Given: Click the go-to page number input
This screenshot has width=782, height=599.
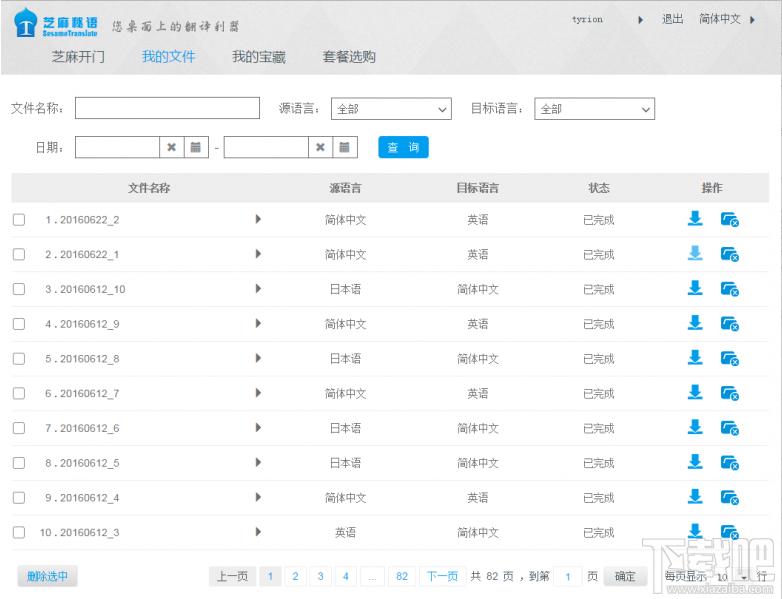Looking at the screenshot, I should (568, 577).
